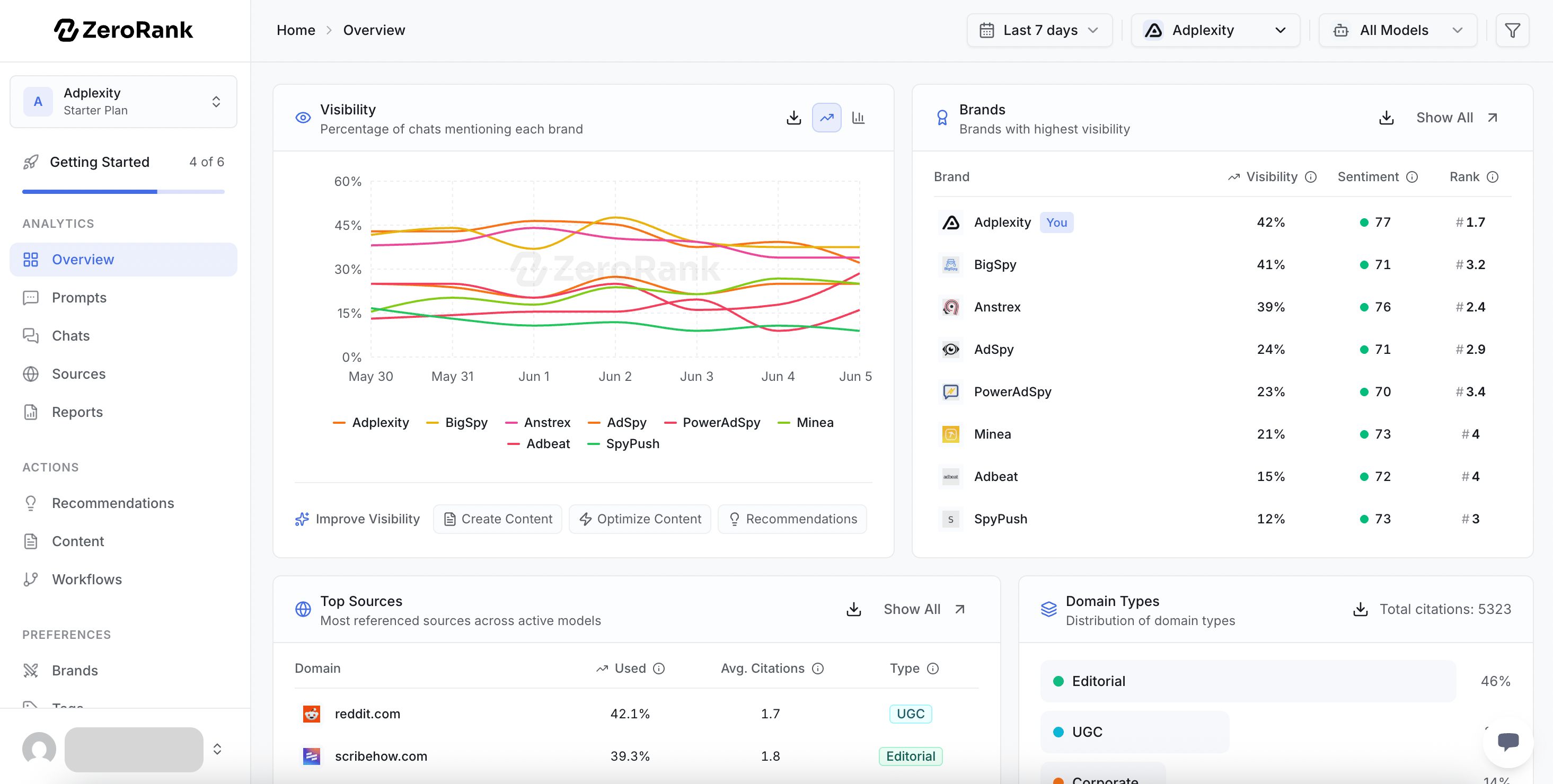Expand the Adplexity Starter Plan workspace switcher
1553x784 pixels.
click(123, 102)
